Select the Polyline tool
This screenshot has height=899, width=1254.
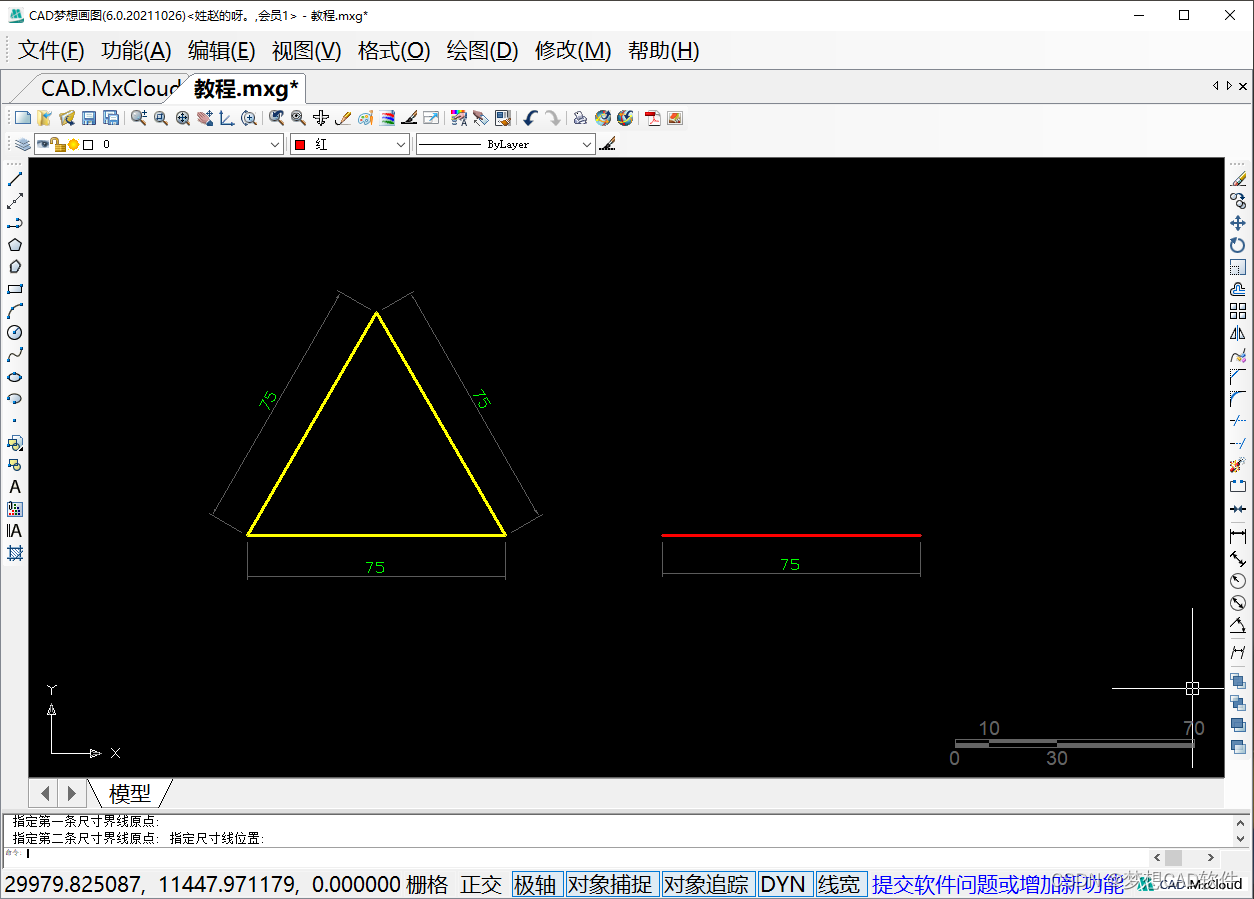click(x=15, y=223)
